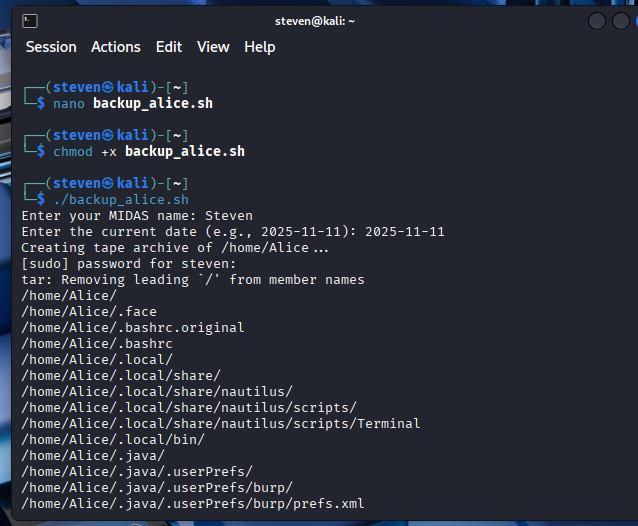This screenshot has width=638, height=526.
Task: Open the Edit menu
Action: [x=169, y=47]
